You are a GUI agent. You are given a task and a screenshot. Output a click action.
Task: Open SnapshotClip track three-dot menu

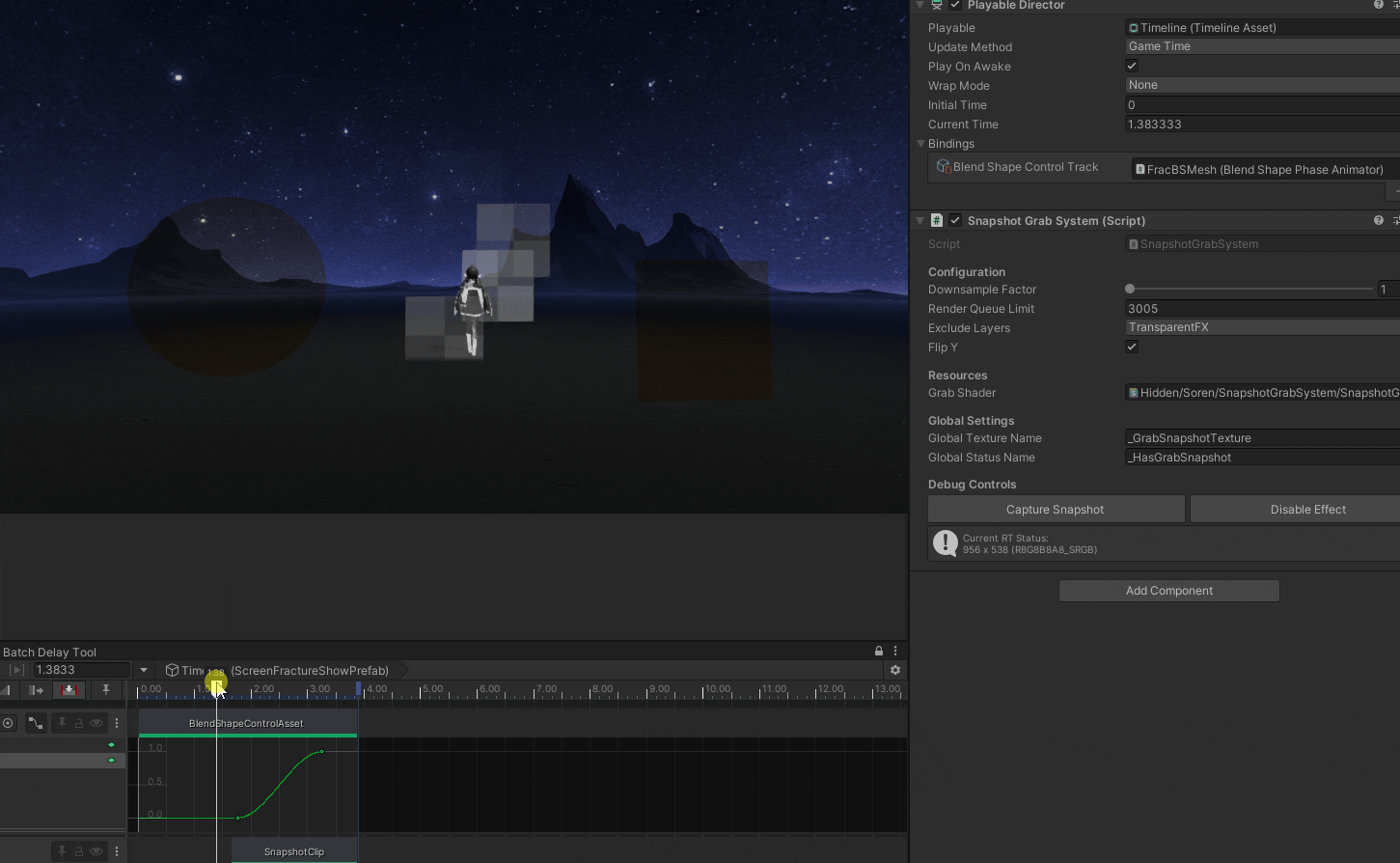[117, 851]
